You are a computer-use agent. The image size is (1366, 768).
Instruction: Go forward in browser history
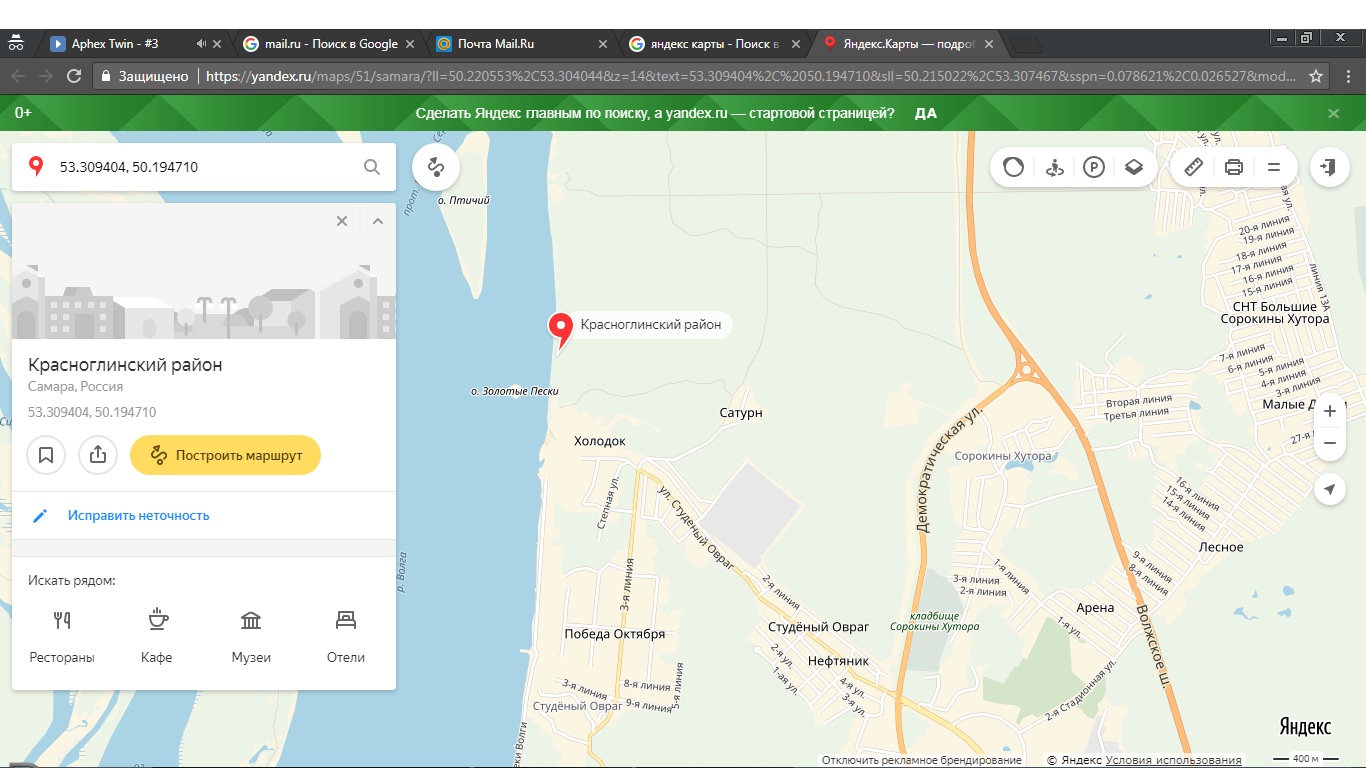[45, 76]
